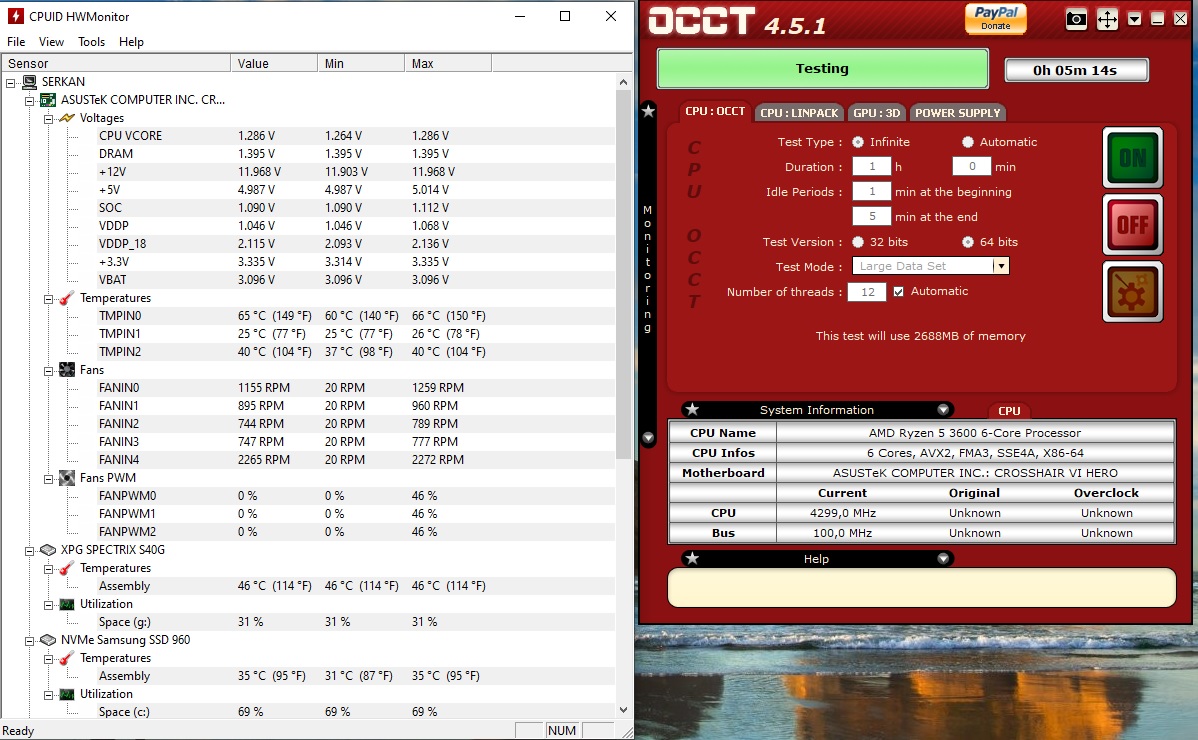Click the scrollbar up arrow in HWMonitor
Viewport: 1198px width, 740px height.
(x=623, y=82)
